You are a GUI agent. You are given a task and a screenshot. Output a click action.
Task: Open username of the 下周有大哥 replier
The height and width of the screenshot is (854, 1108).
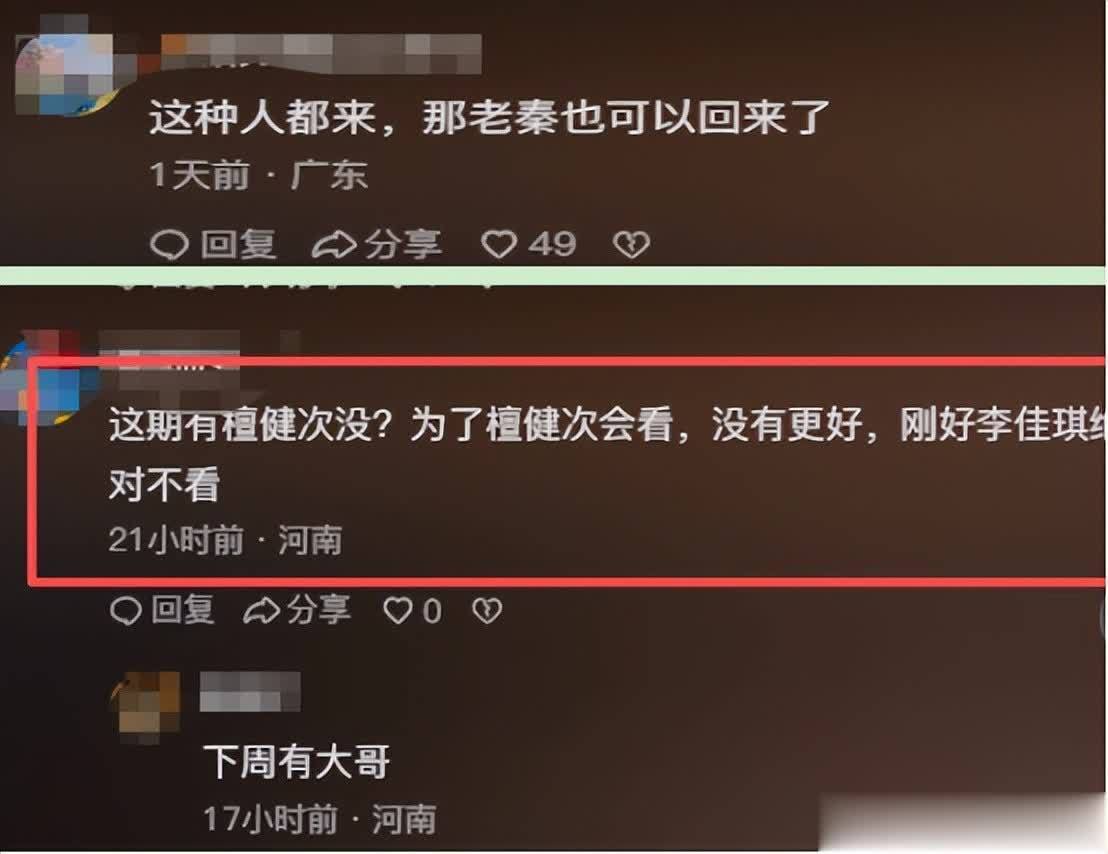250,692
